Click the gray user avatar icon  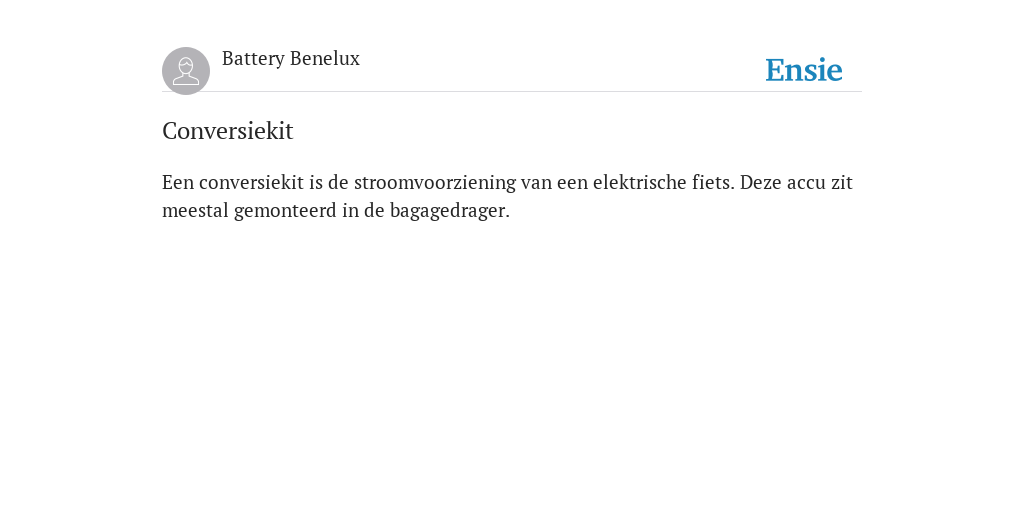pyautogui.click(x=186, y=71)
